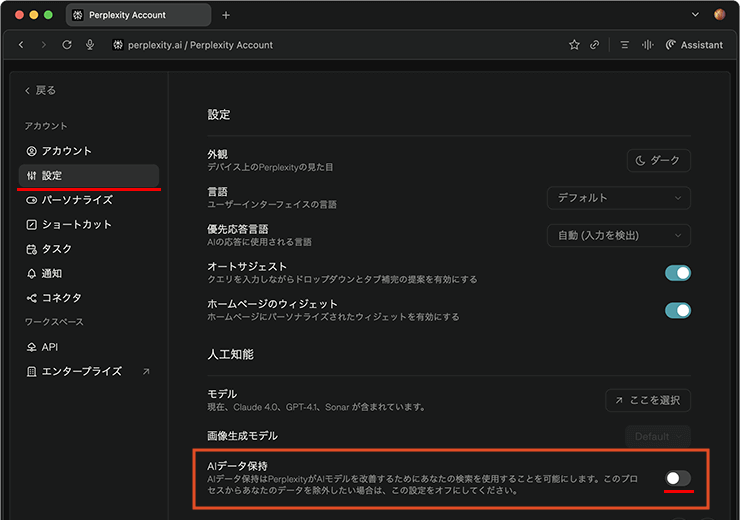Viewport: 740px width, 520px height.
Task: Click the ここを選択 model button
Action: [648, 400]
